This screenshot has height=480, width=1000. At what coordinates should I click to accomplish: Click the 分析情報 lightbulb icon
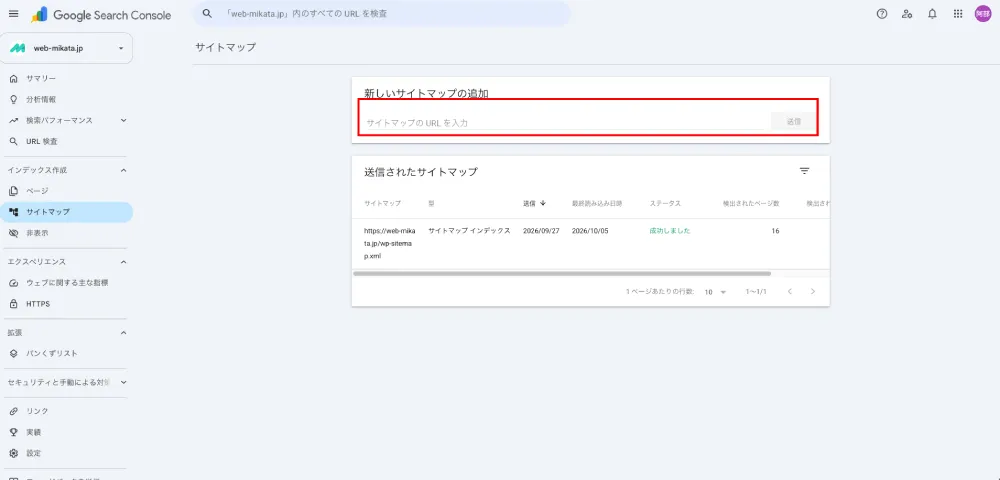point(13,99)
